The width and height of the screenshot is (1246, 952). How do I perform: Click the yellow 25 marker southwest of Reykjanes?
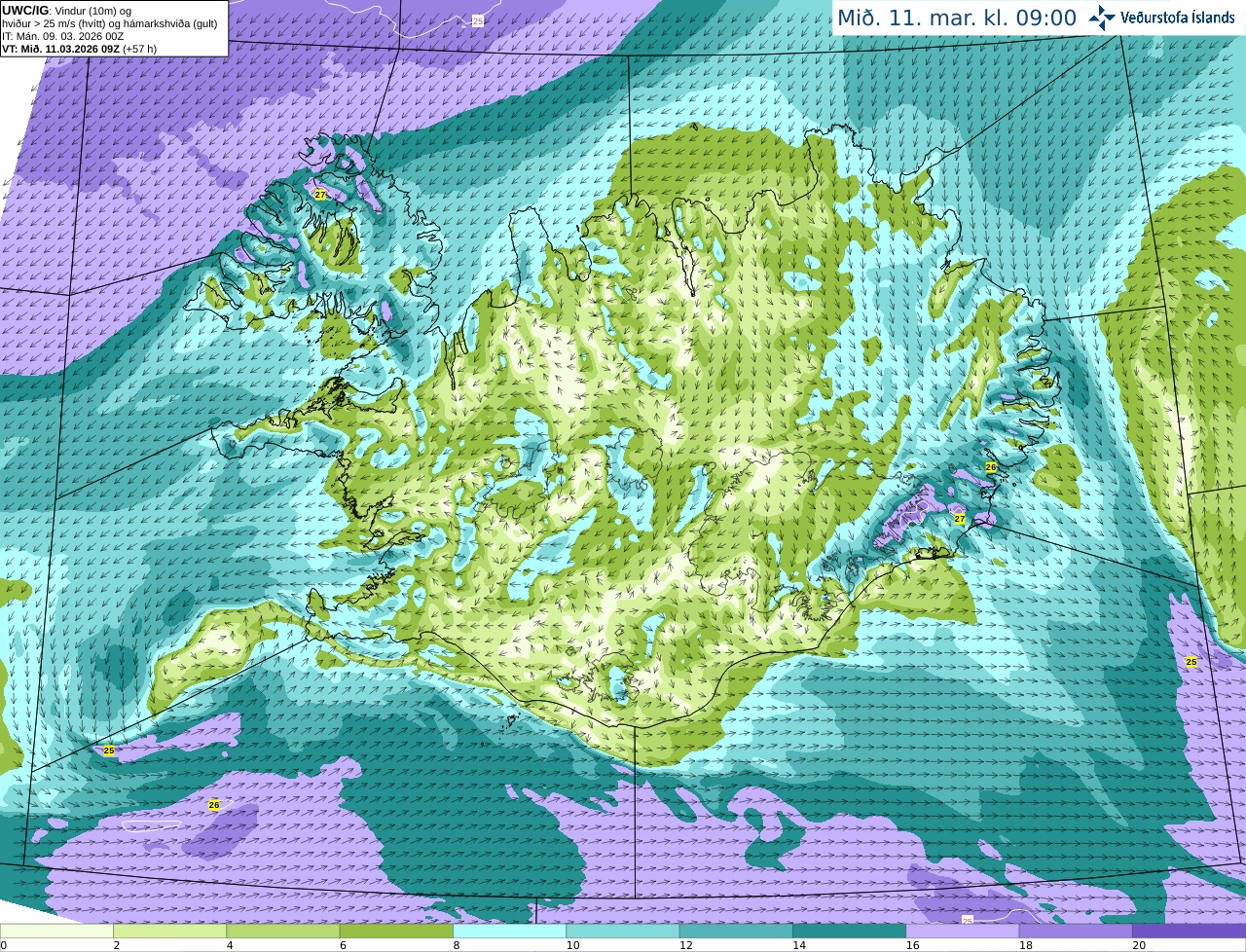pos(109,751)
